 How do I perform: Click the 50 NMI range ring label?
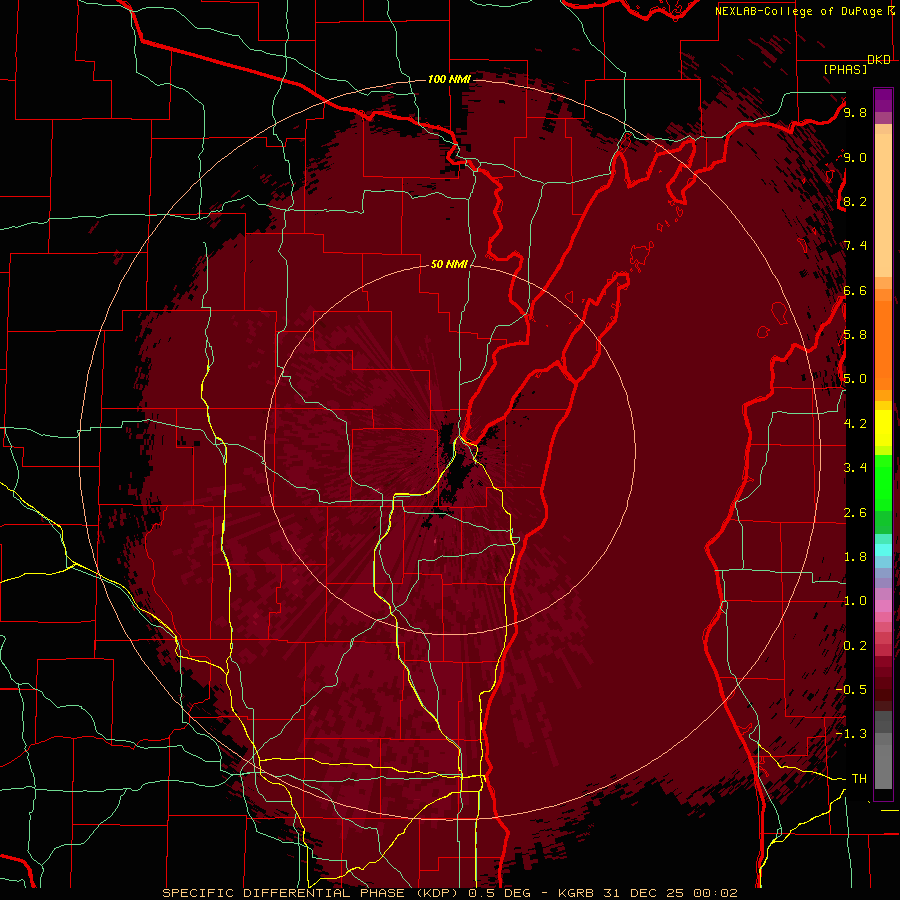(449, 264)
